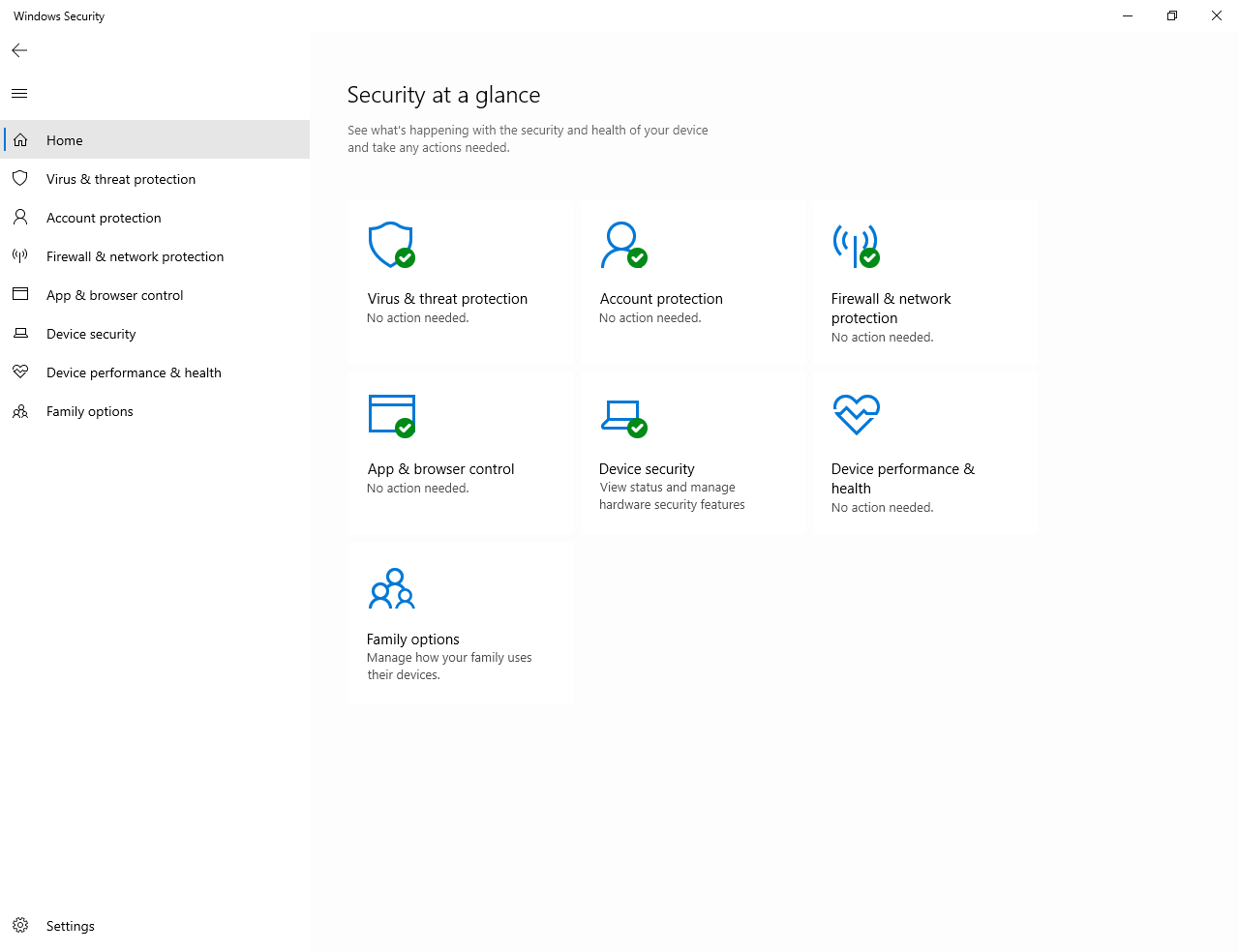Select Account protection in the sidebar

pos(104,218)
